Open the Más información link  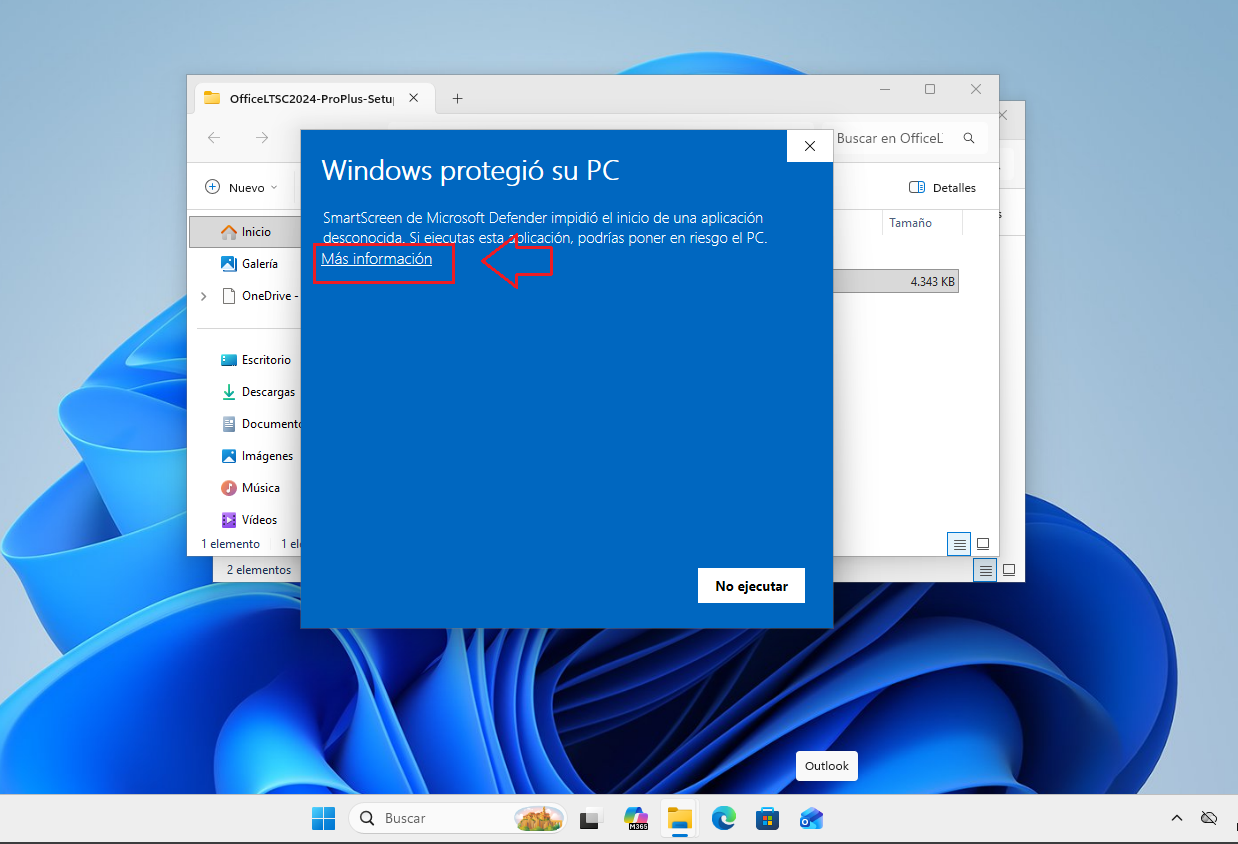(376, 259)
